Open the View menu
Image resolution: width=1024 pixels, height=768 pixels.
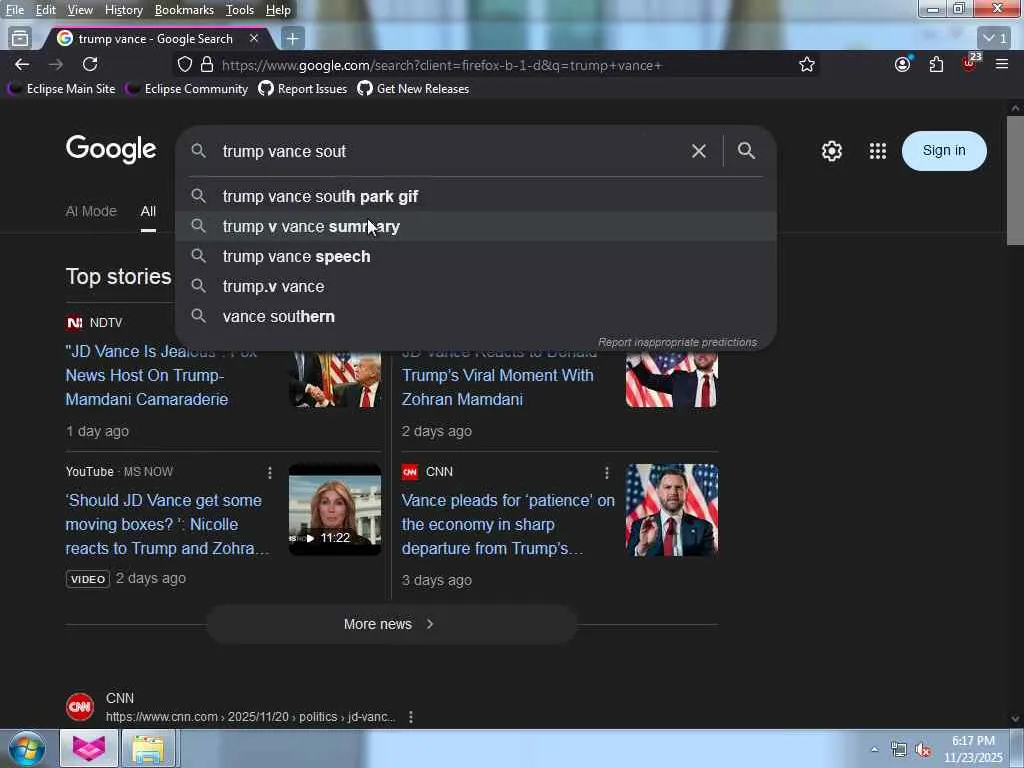click(x=80, y=10)
